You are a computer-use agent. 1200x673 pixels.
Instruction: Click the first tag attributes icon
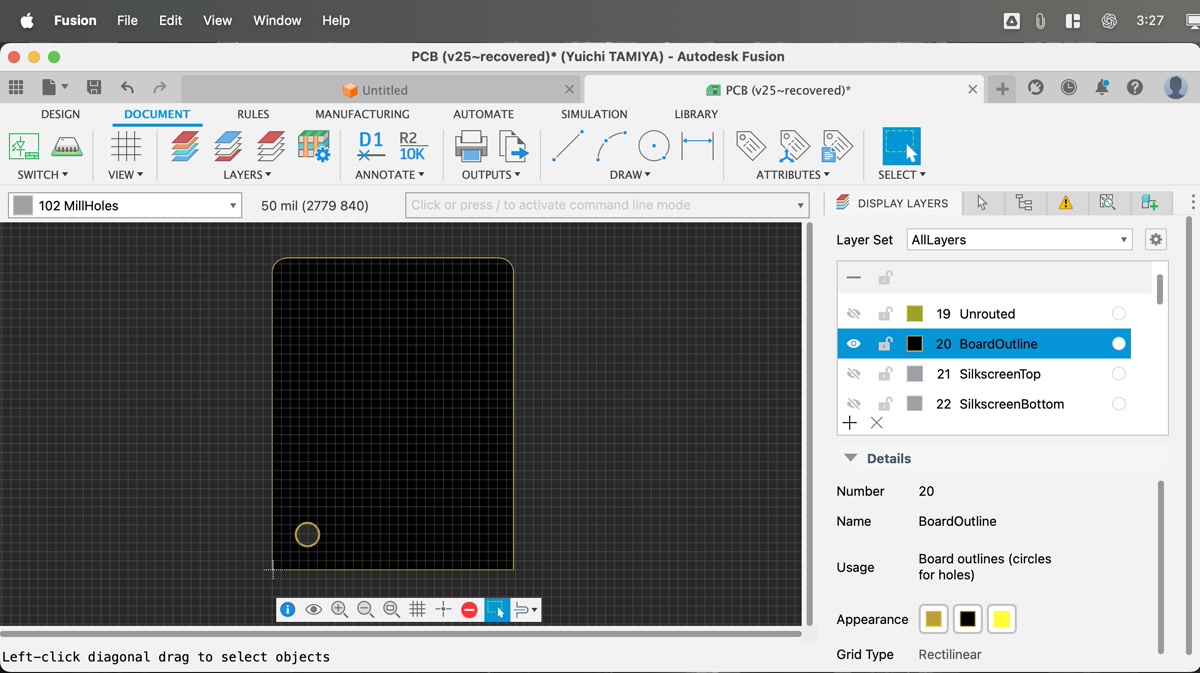751,146
